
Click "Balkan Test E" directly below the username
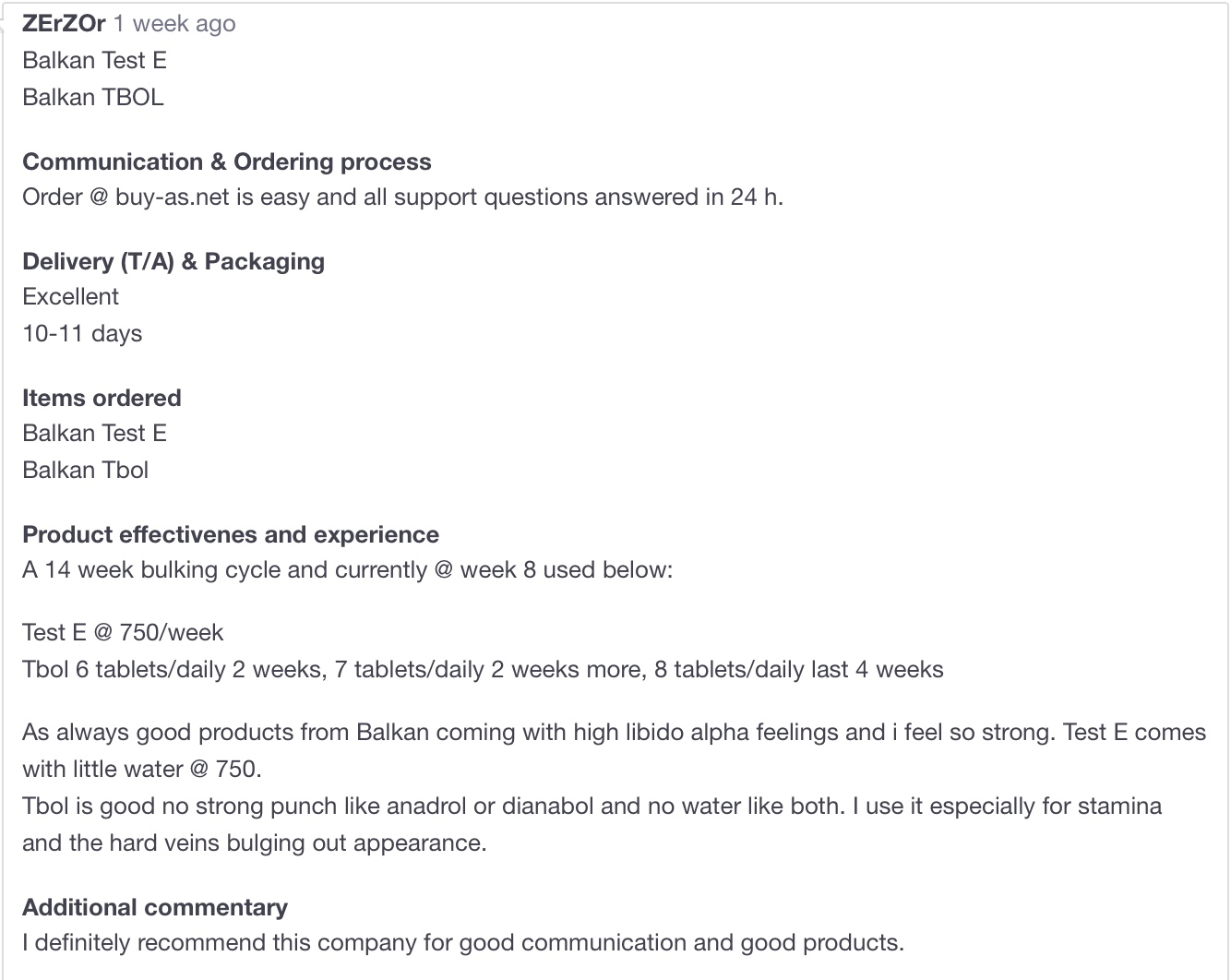pyautogui.click(x=94, y=61)
